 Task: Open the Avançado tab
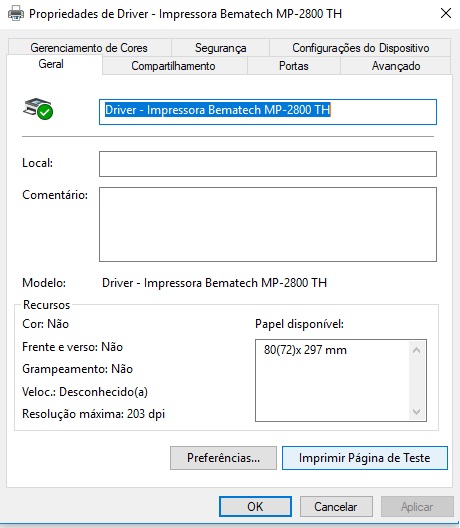click(396, 66)
